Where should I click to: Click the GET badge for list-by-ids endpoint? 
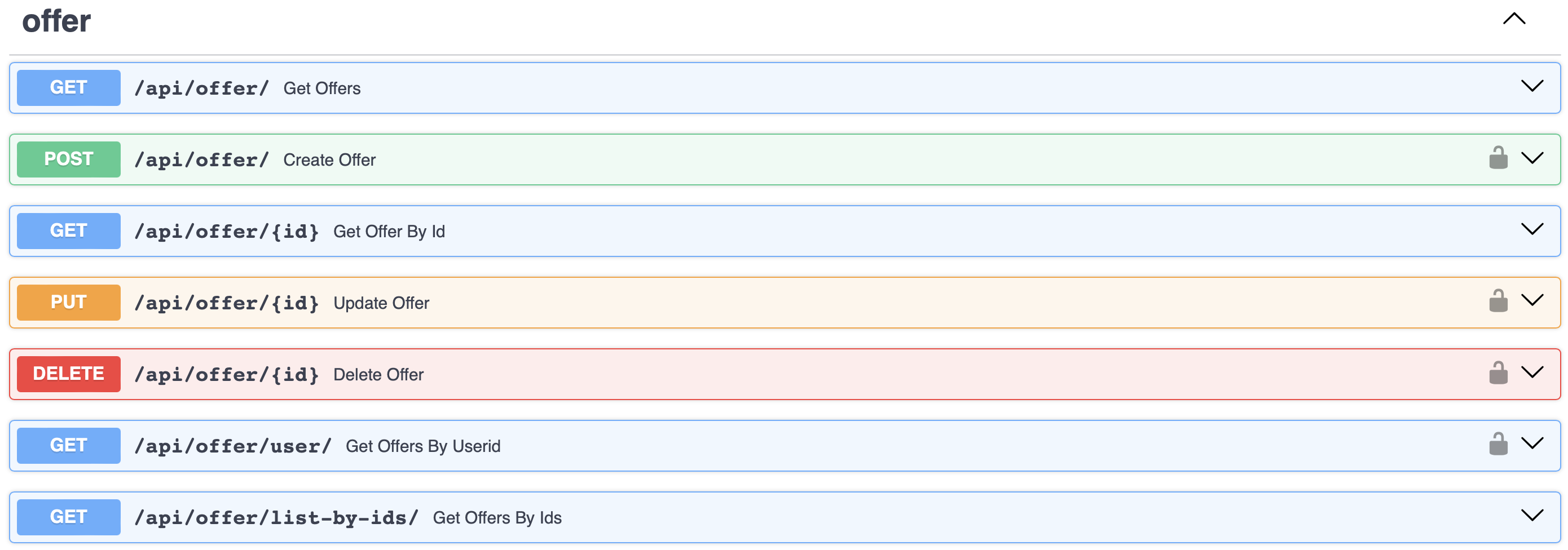69,517
